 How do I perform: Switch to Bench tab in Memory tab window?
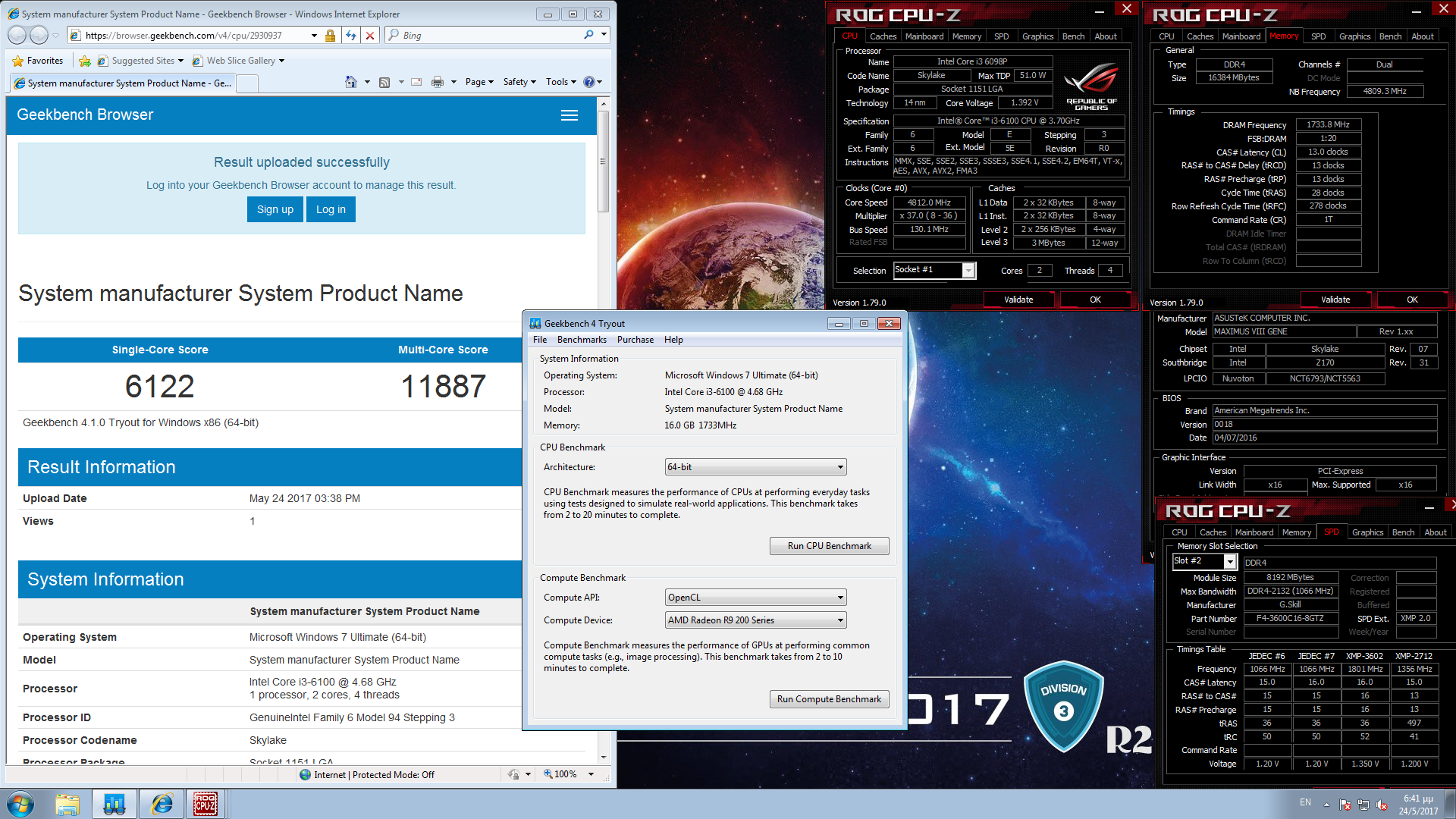tap(1390, 36)
